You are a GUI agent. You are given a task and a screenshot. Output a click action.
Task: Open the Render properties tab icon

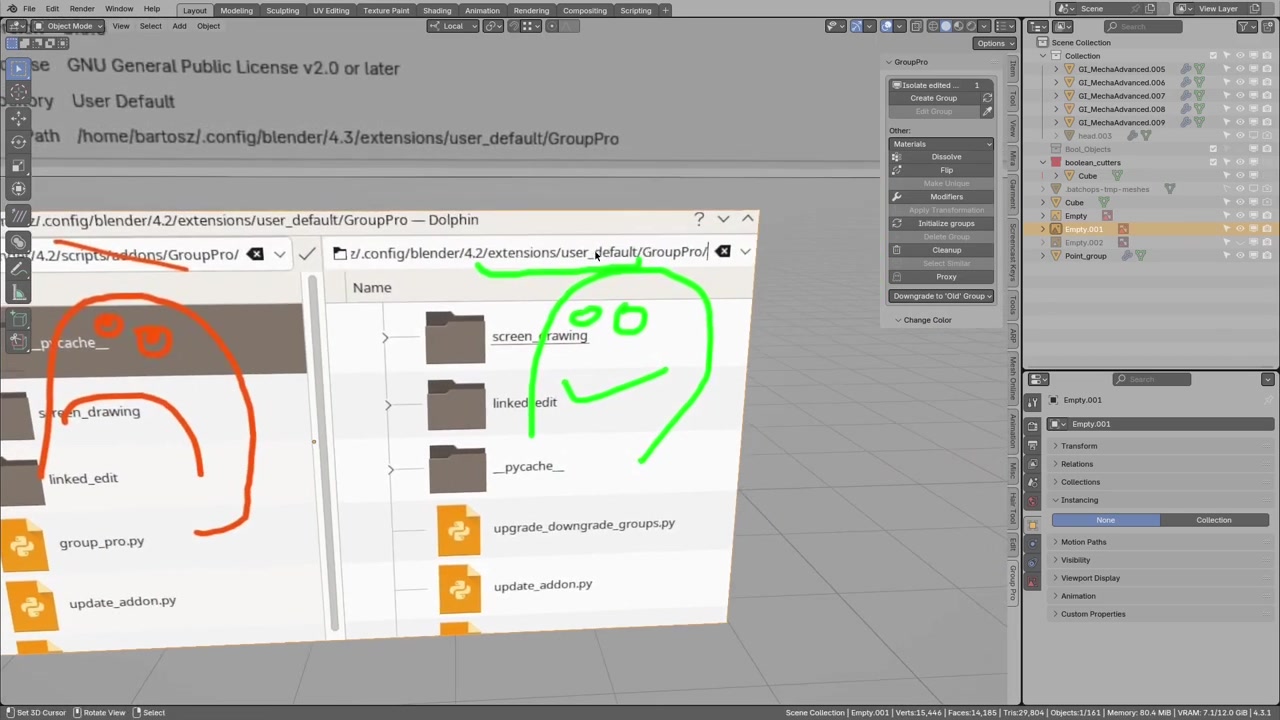click(x=1033, y=424)
